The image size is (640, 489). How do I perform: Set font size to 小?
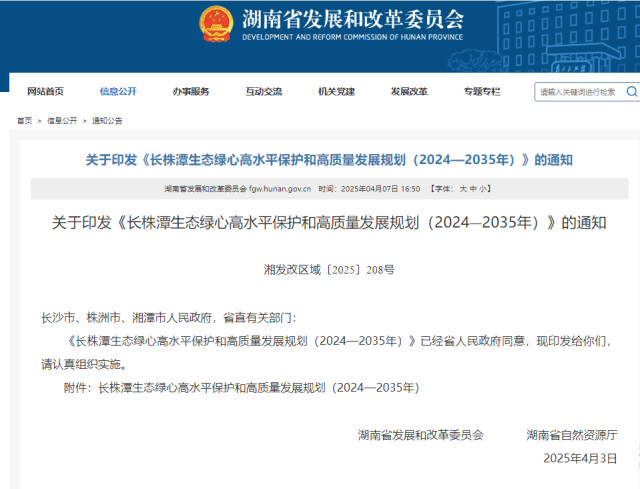pyautogui.click(x=482, y=189)
